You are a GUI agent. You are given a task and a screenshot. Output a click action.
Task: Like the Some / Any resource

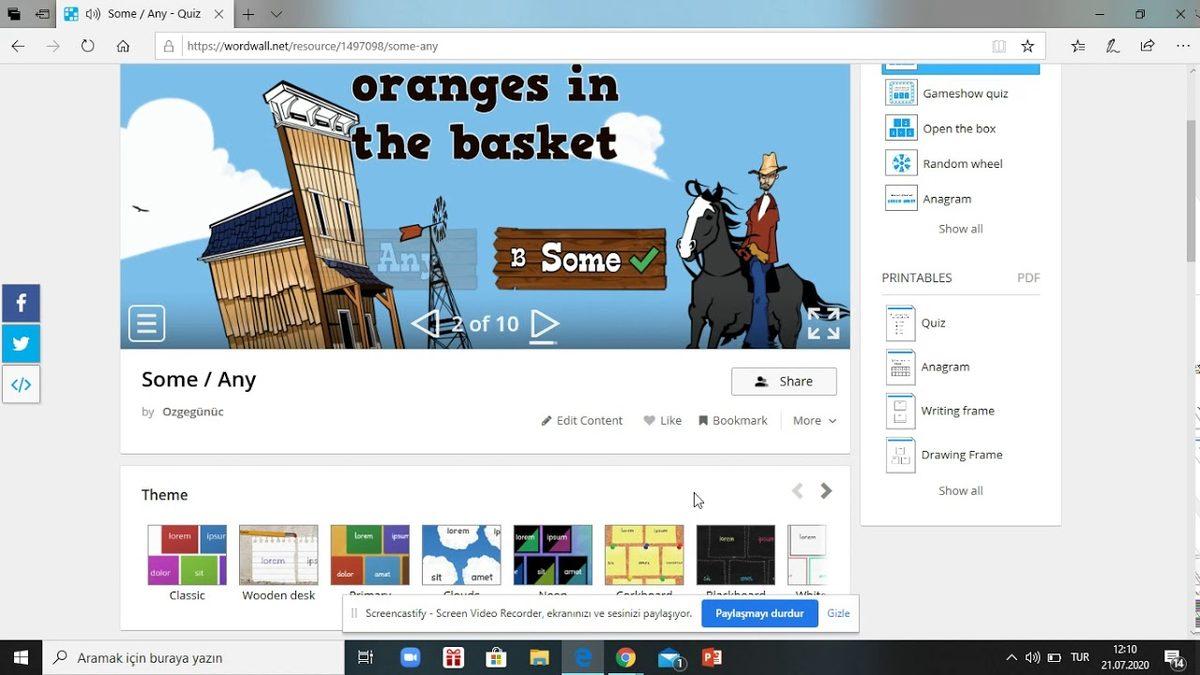pos(662,420)
